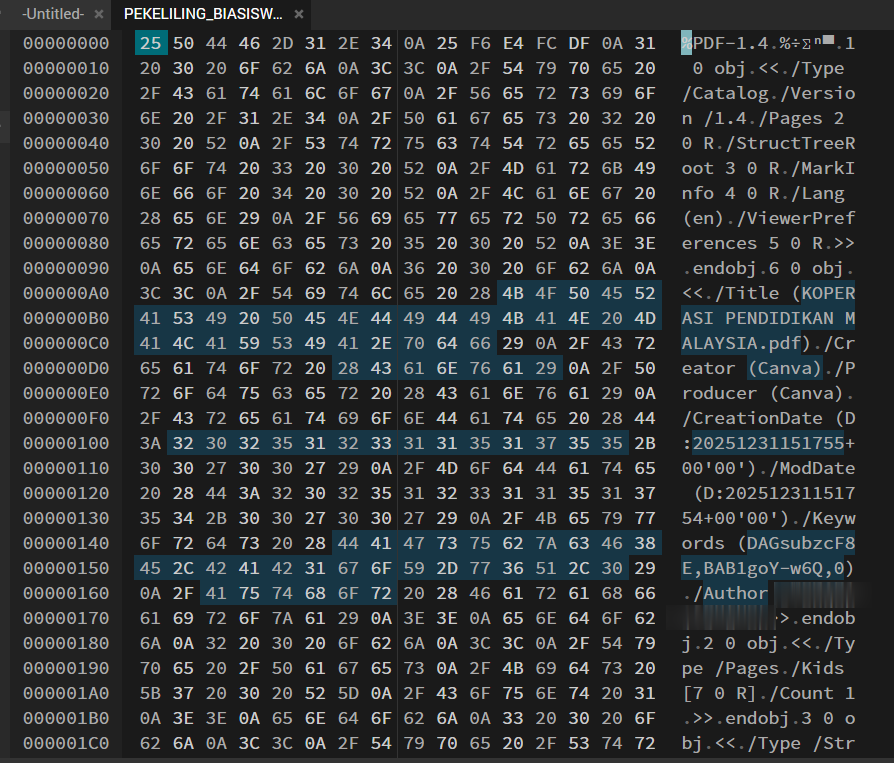Click offset label 00000100
Viewport: 894px width, 763px height.
67,443
